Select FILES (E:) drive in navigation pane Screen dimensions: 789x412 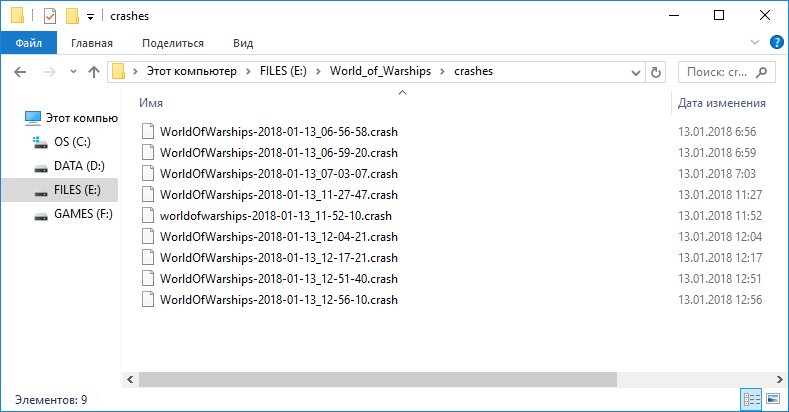(x=60, y=190)
